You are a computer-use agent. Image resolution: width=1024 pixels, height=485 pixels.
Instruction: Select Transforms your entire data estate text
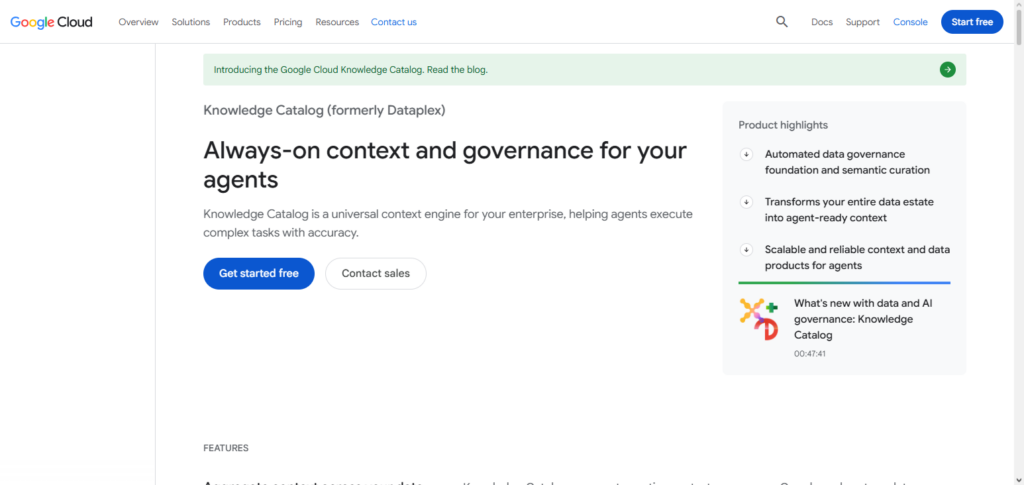850,210
